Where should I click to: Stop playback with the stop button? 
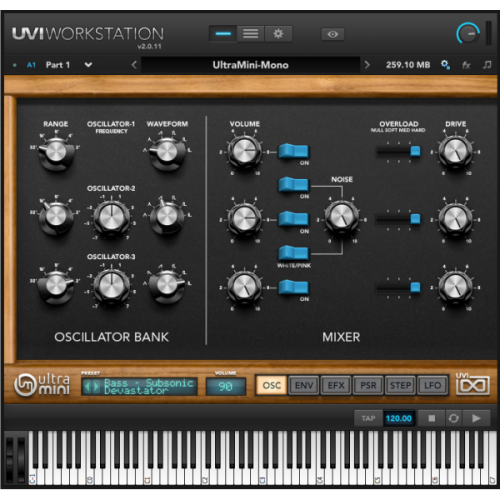[432, 418]
